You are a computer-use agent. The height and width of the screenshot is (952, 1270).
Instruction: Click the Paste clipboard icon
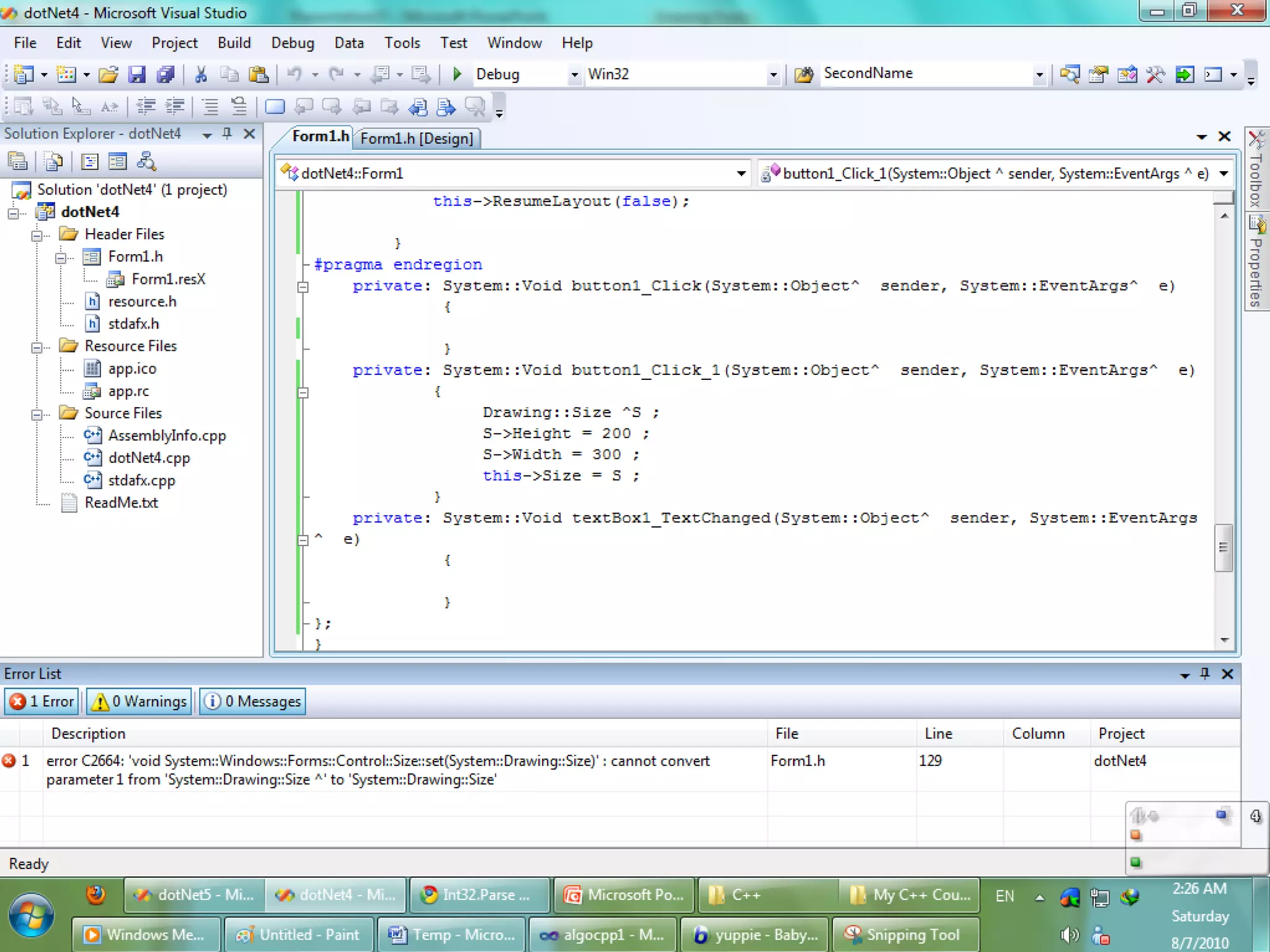258,74
